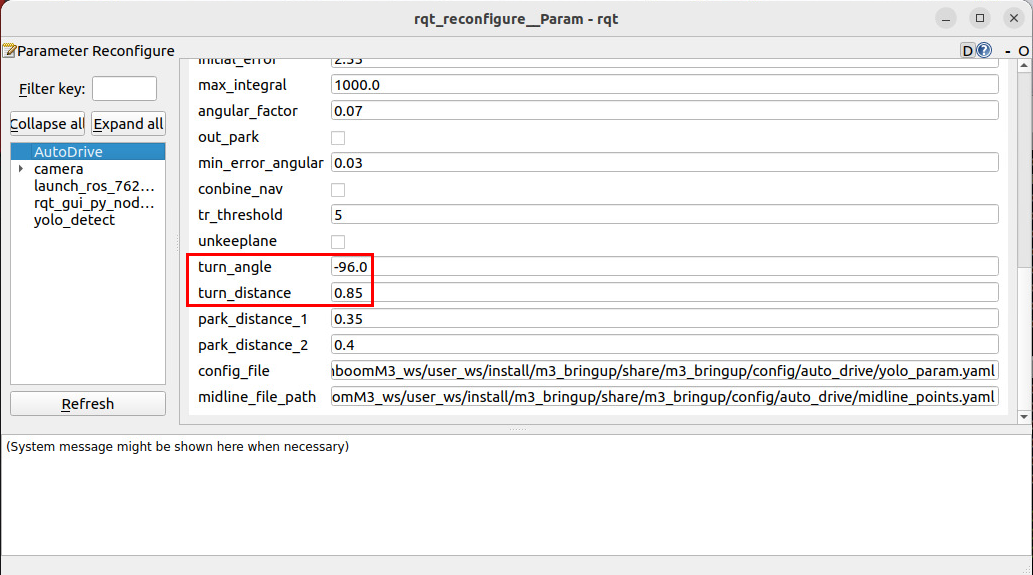Click the midline_file_path label
Viewport: 1033px width, 575px height.
[257, 397]
